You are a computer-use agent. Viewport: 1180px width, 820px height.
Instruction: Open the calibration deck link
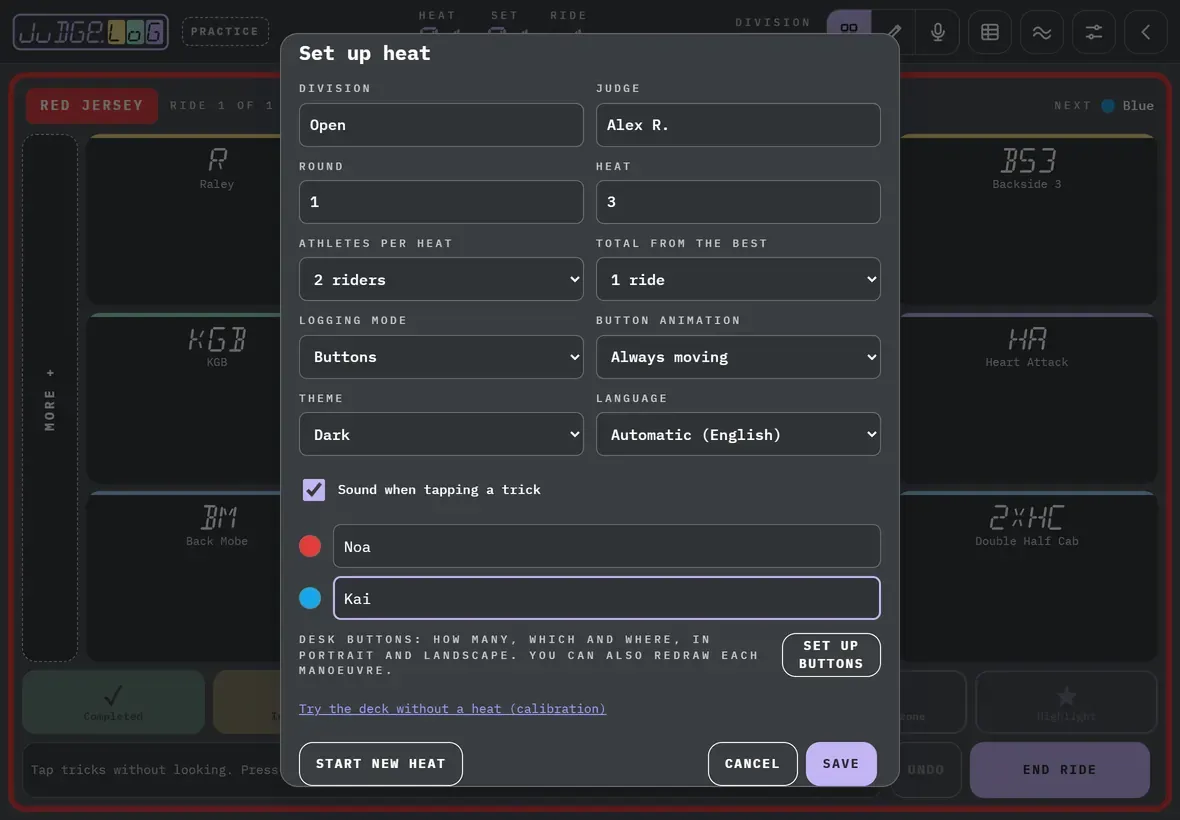coord(452,709)
